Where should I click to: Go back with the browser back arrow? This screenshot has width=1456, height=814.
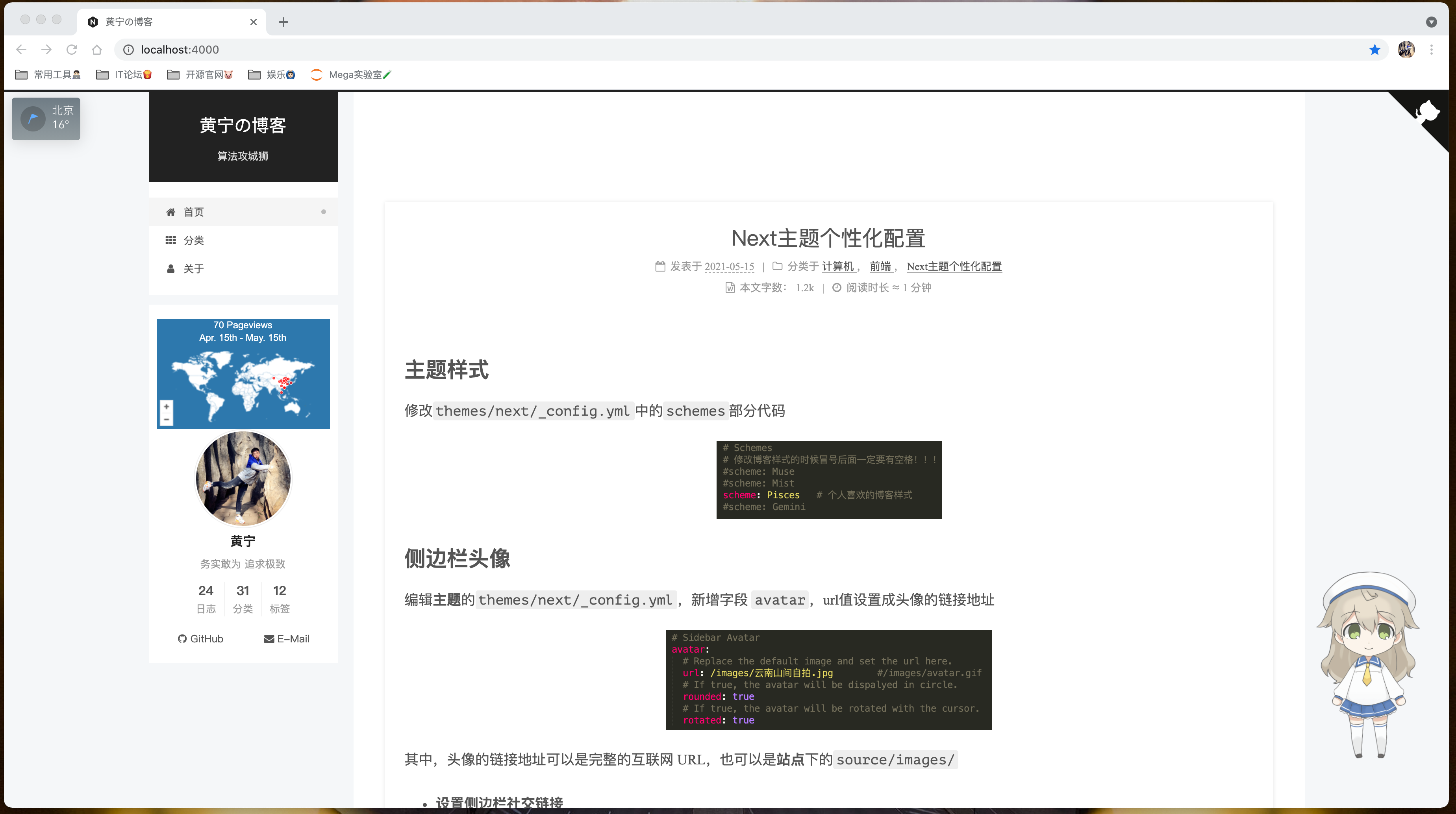(x=22, y=50)
